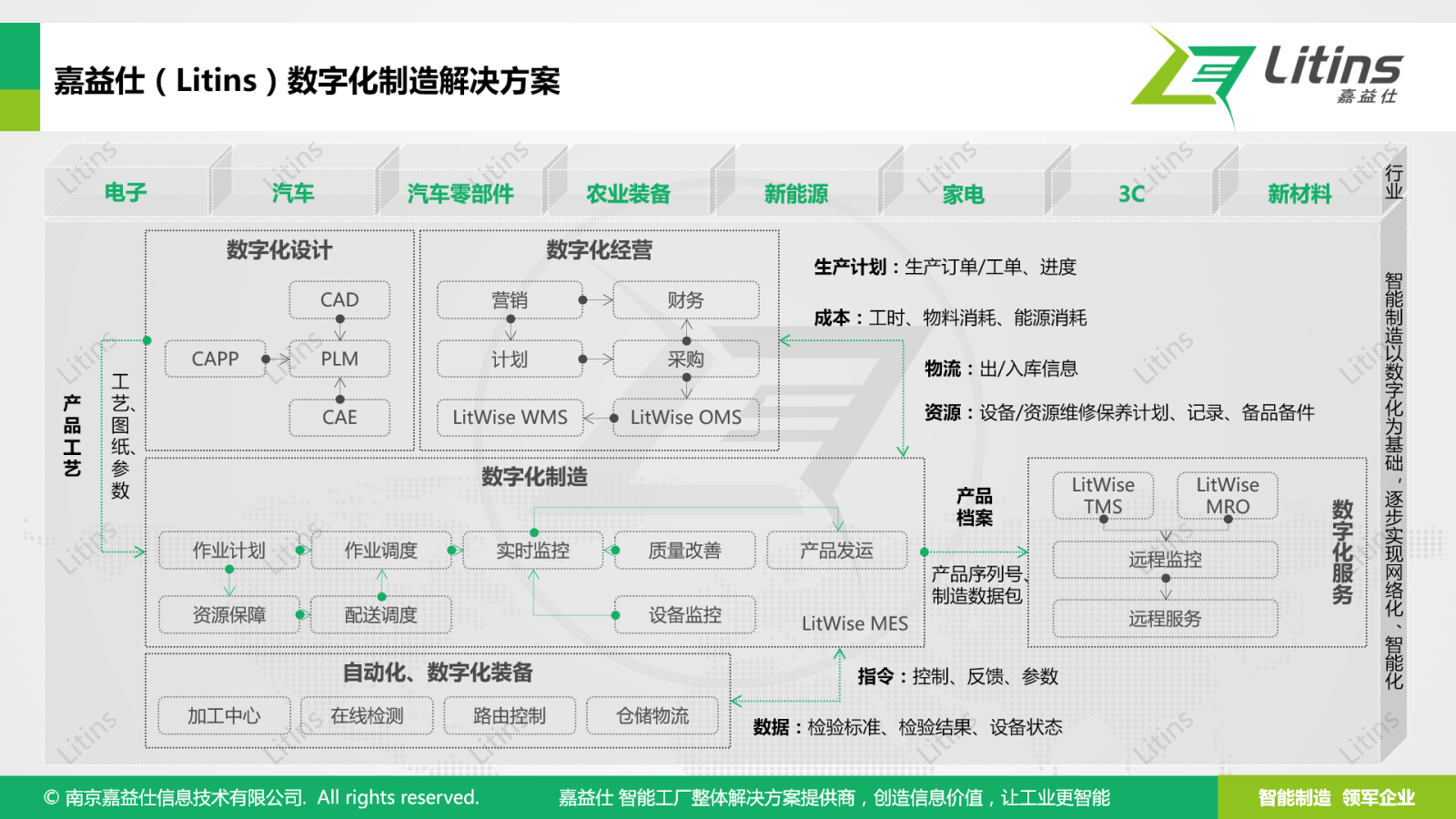The image size is (1456, 819).
Task: Click the 自动化、数字化装备 section heading
Action: click(x=438, y=672)
